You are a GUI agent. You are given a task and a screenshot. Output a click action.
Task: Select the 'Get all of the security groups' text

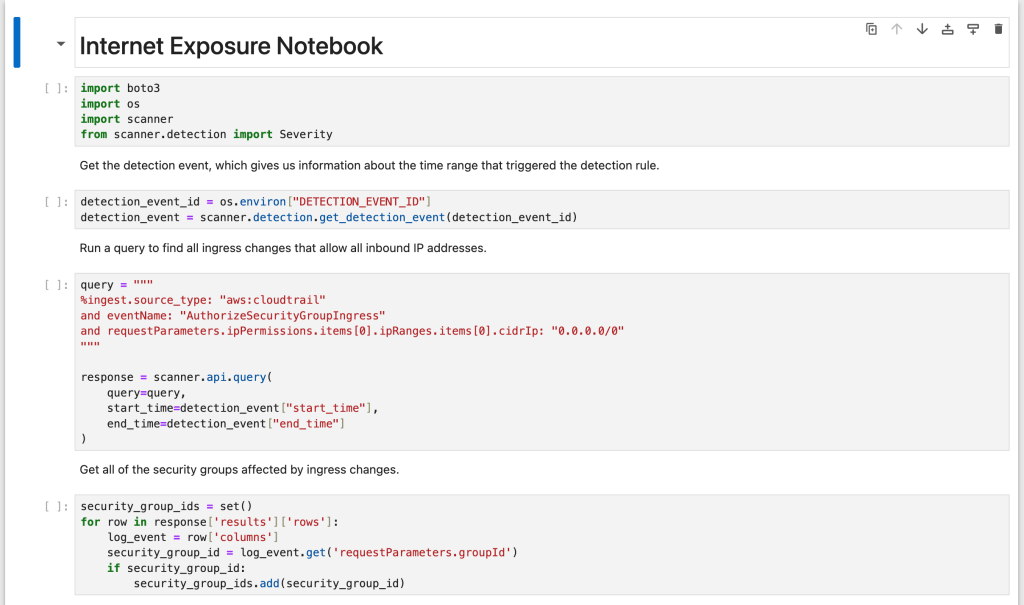(x=239, y=470)
